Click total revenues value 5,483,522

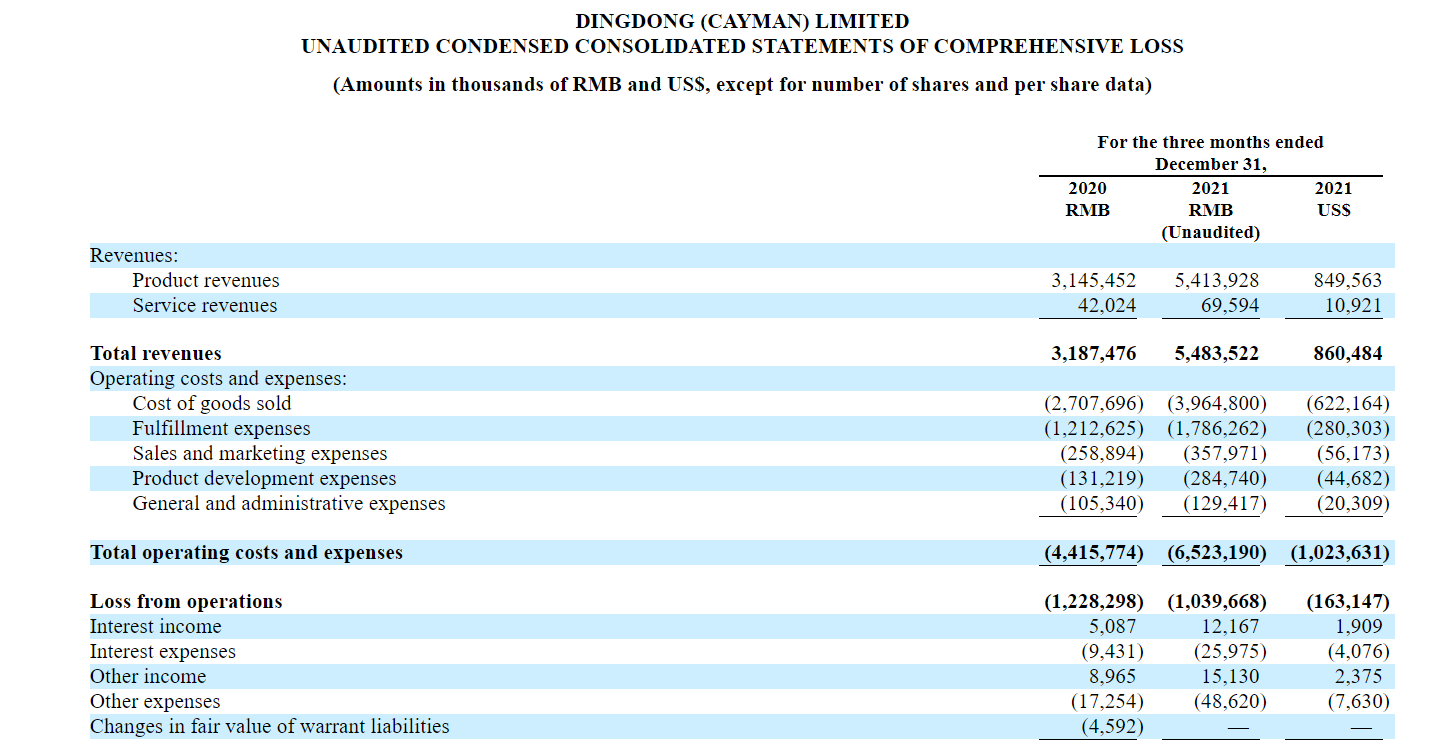[x=1216, y=354]
